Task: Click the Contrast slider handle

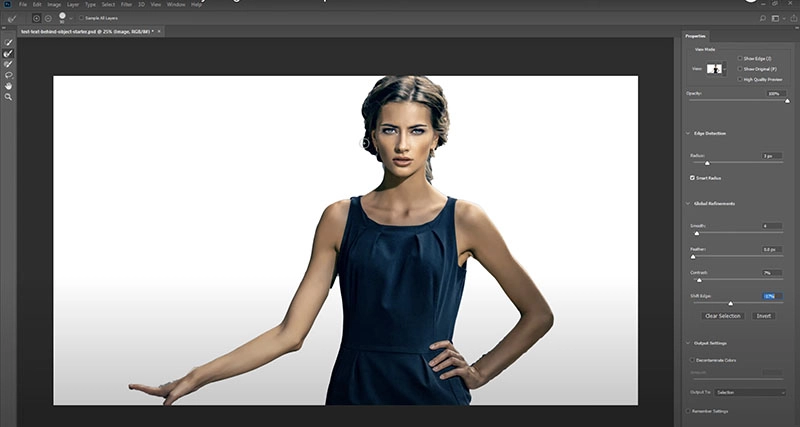Action: pyautogui.click(x=699, y=280)
